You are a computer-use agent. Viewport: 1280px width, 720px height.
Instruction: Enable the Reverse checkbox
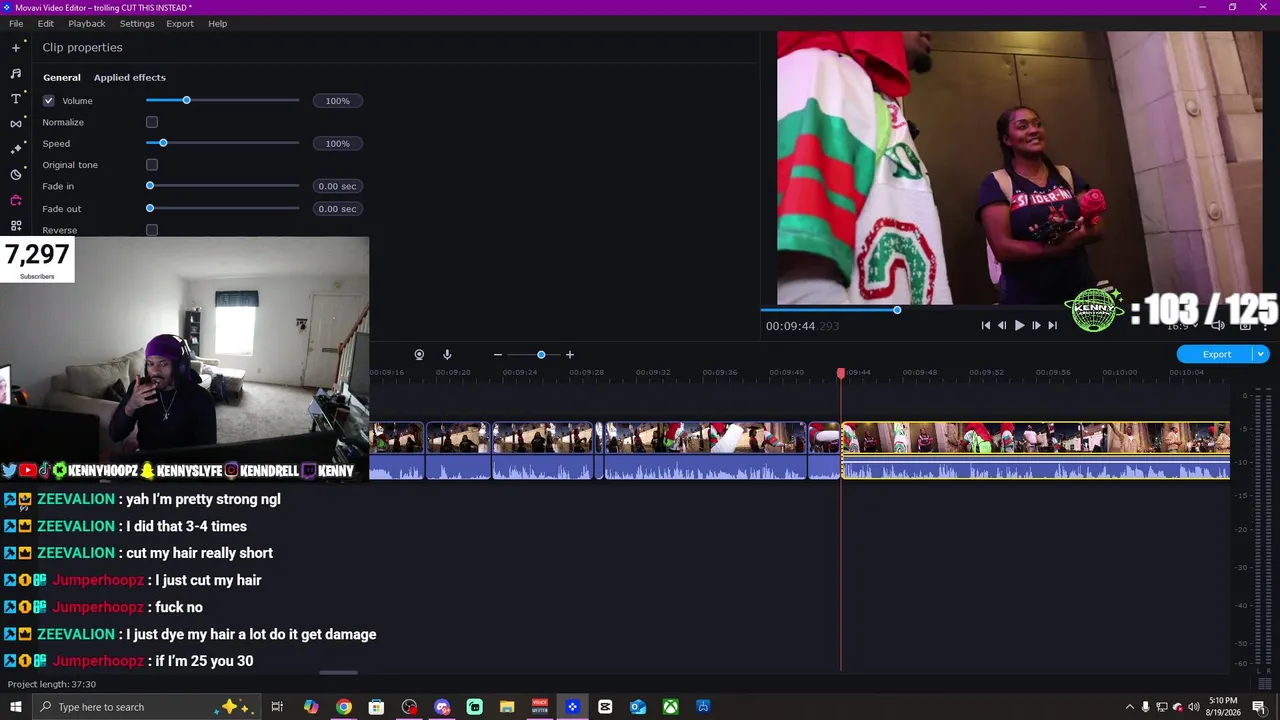point(152,230)
